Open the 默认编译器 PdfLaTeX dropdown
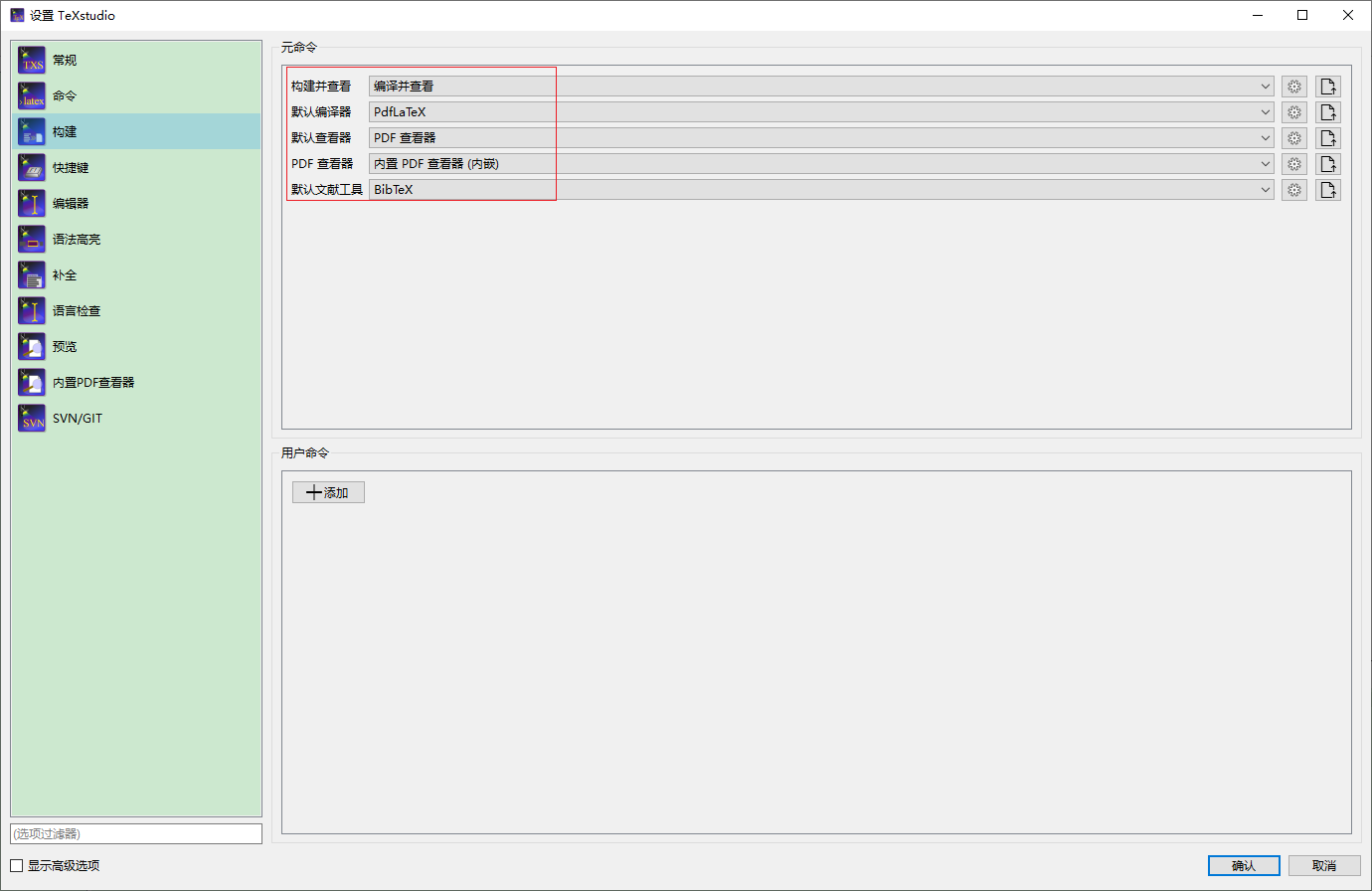This screenshot has height=891, width=1372. click(x=821, y=112)
